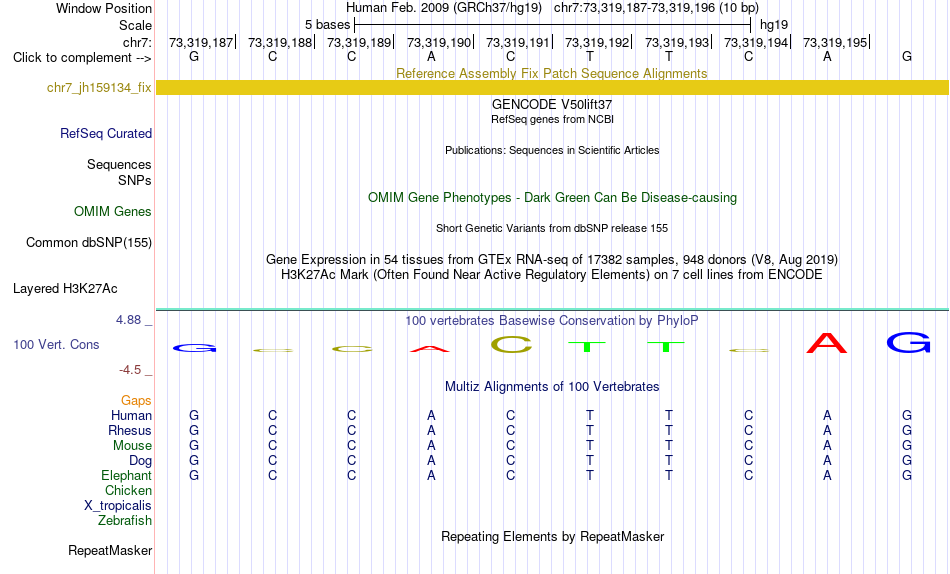Click the 5 bases scale bar
950x574 pixels.
(553, 25)
